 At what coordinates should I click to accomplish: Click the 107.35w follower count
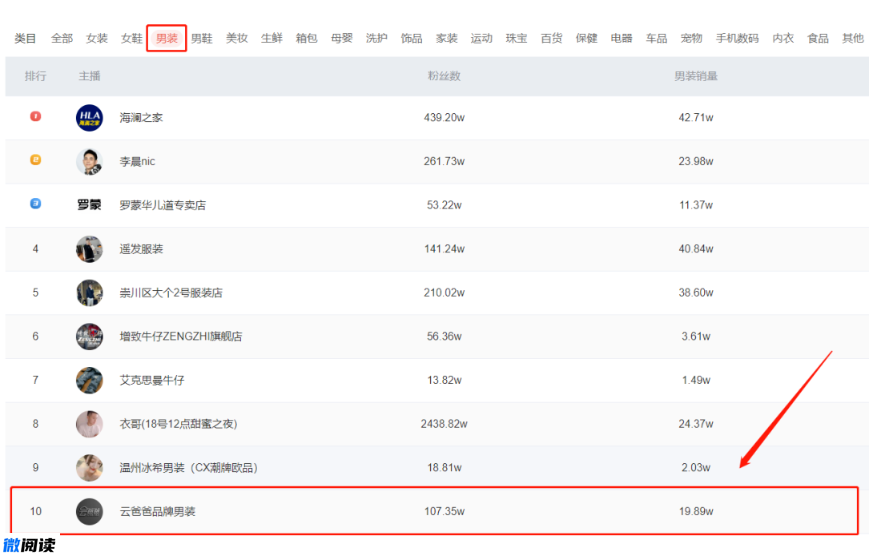[444, 511]
